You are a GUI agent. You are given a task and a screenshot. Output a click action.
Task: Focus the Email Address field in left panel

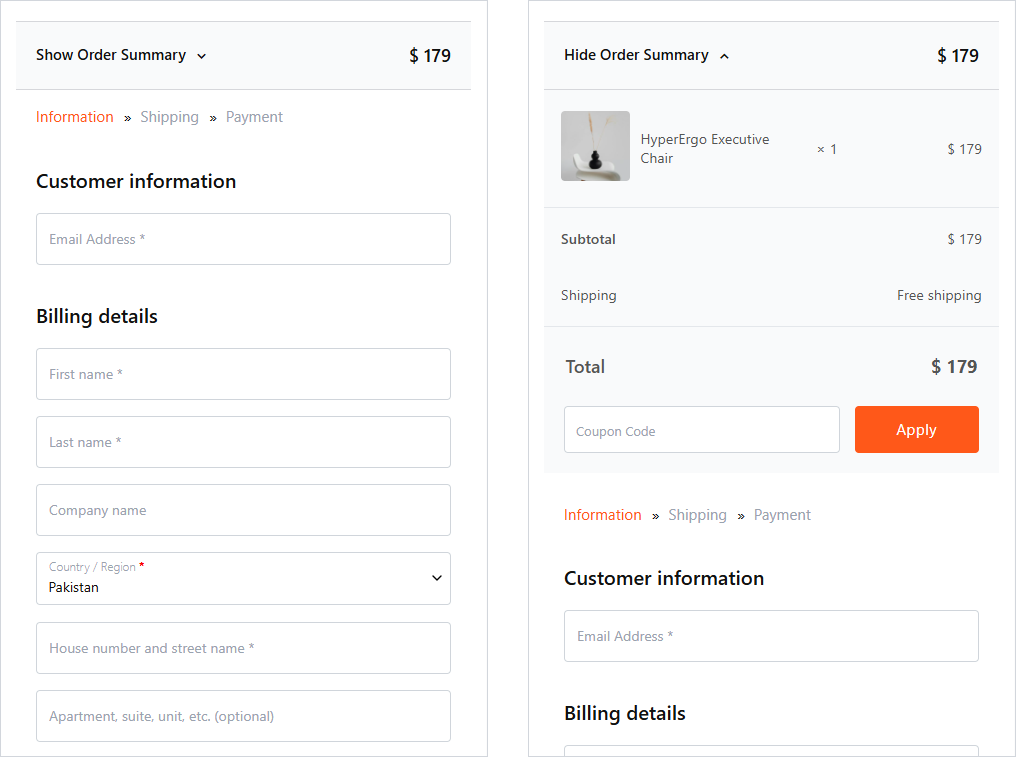243,239
